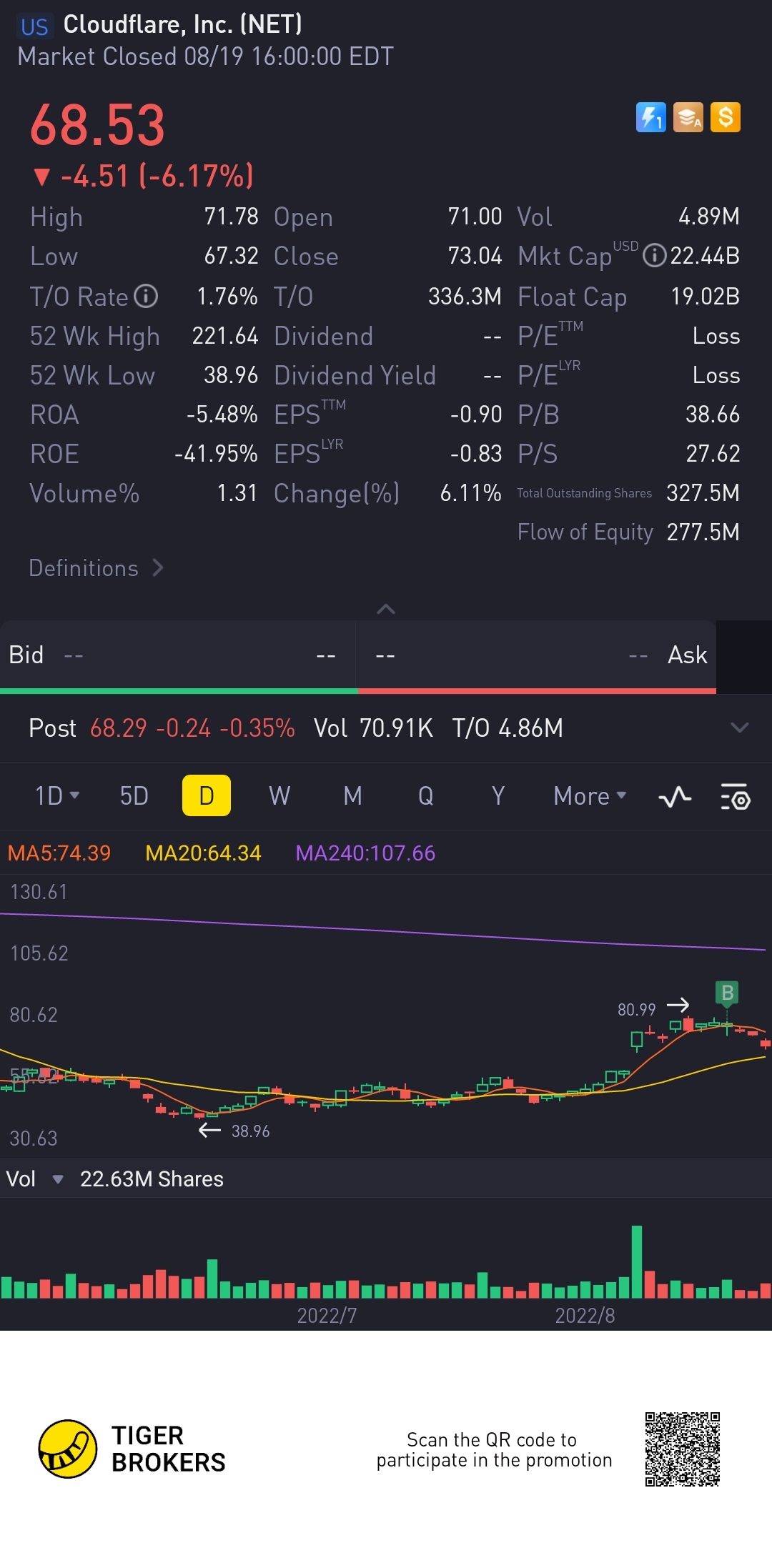Open Definitions page
This screenshot has height=1568, width=772.
pyautogui.click(x=96, y=568)
